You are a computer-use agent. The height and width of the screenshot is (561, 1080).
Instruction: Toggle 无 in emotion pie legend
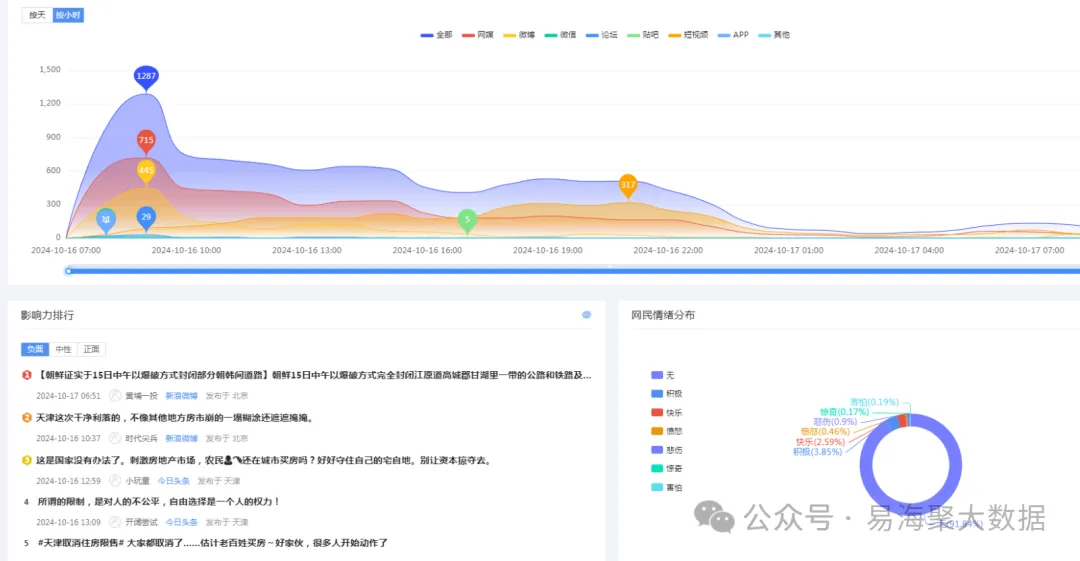[663, 376]
